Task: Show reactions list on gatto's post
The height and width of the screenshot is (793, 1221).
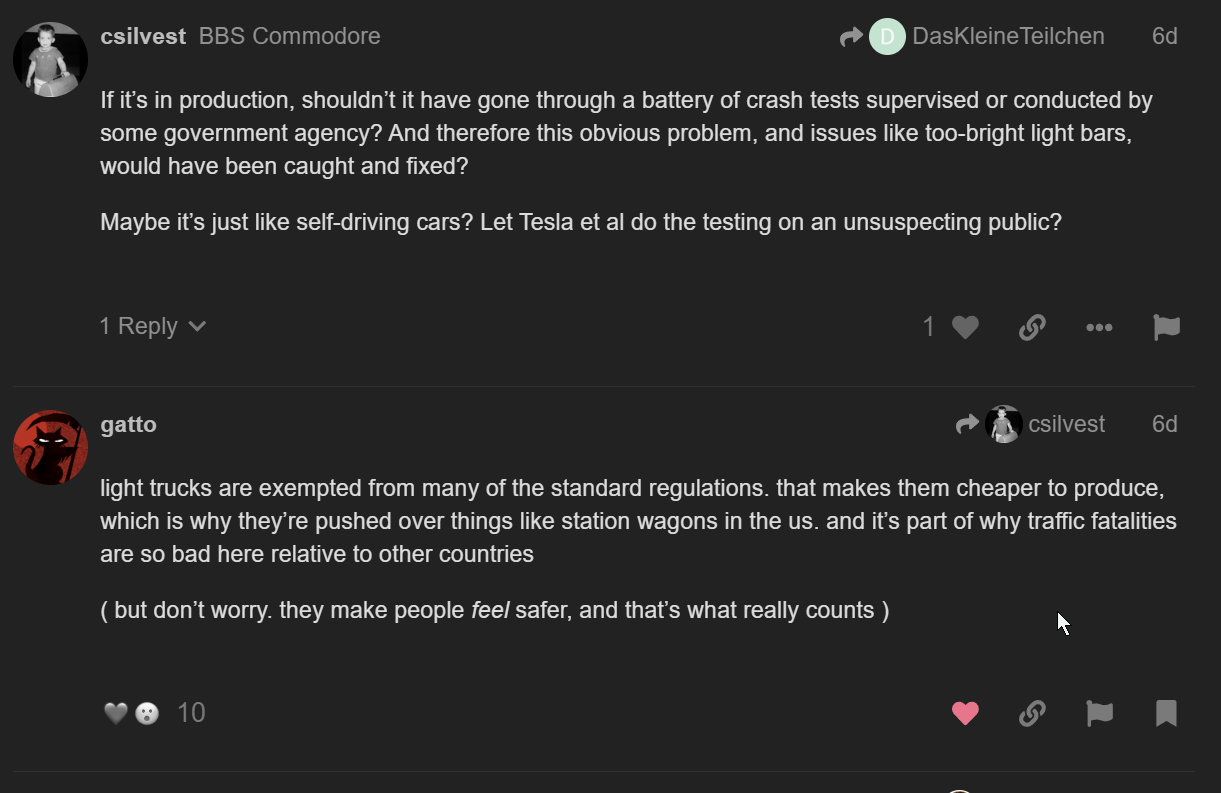Action: click(x=131, y=713)
